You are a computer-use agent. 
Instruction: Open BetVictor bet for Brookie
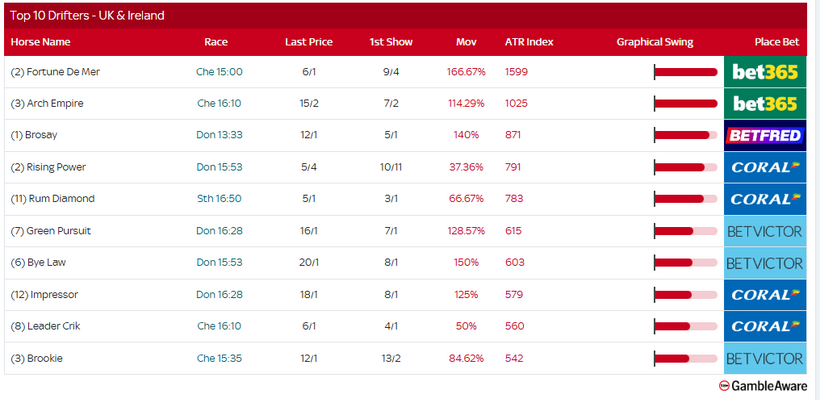[765, 358]
